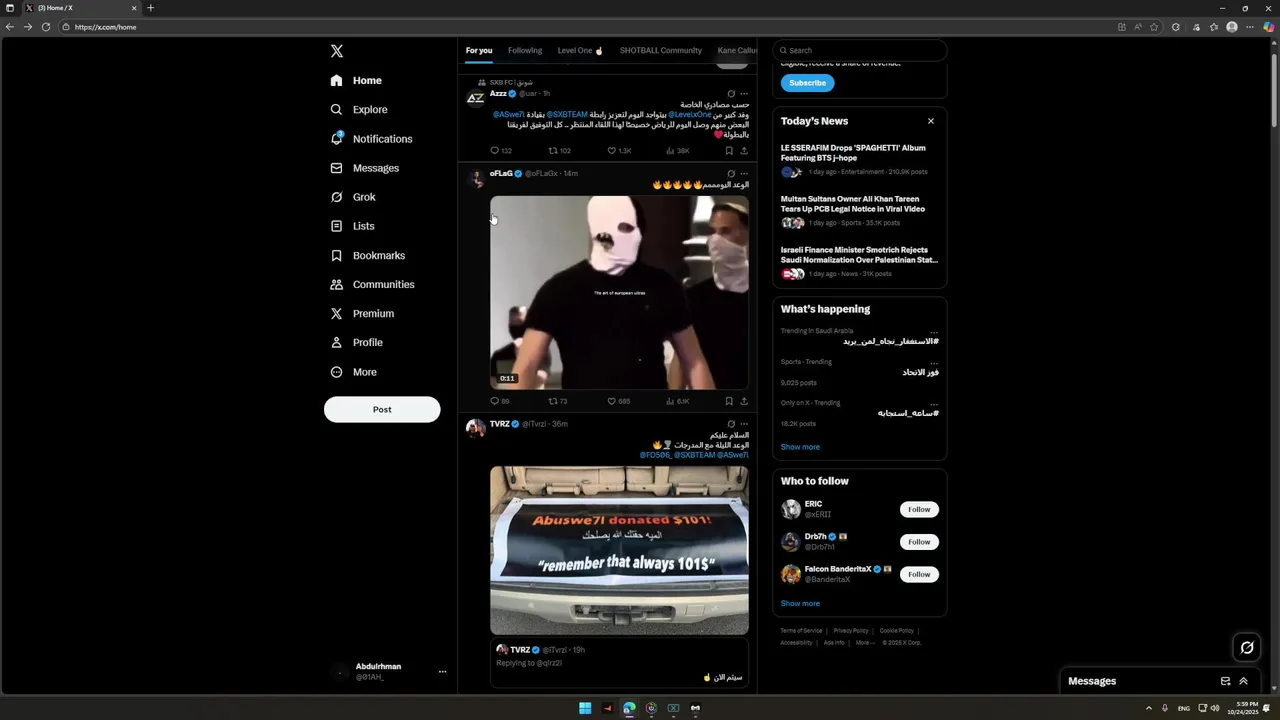Bookmark the oFLaG video post
Viewport: 1280px width, 720px height.
point(729,401)
